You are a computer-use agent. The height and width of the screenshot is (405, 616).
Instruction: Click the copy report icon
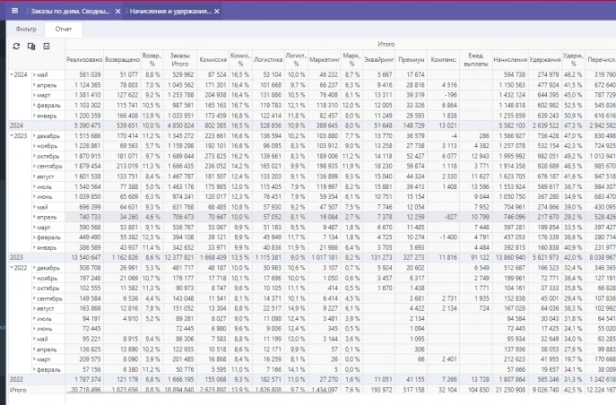coord(31,46)
